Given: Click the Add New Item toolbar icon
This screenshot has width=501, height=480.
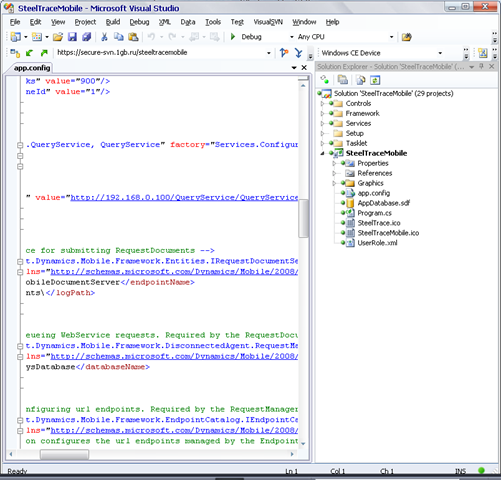Looking at the screenshot, I should pyautogui.click(x=37, y=37).
